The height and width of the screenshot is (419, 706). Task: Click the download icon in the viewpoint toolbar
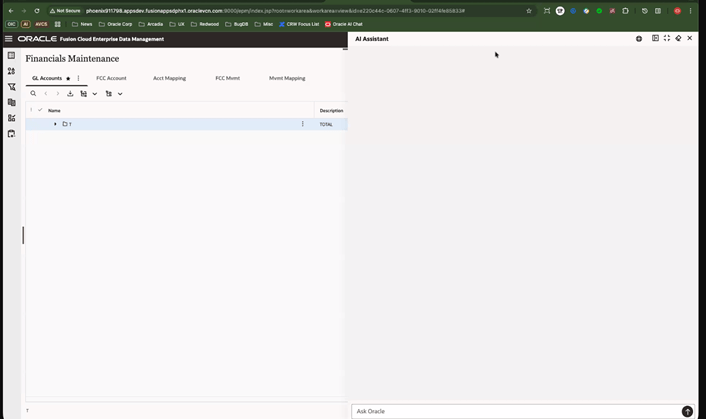coord(70,94)
